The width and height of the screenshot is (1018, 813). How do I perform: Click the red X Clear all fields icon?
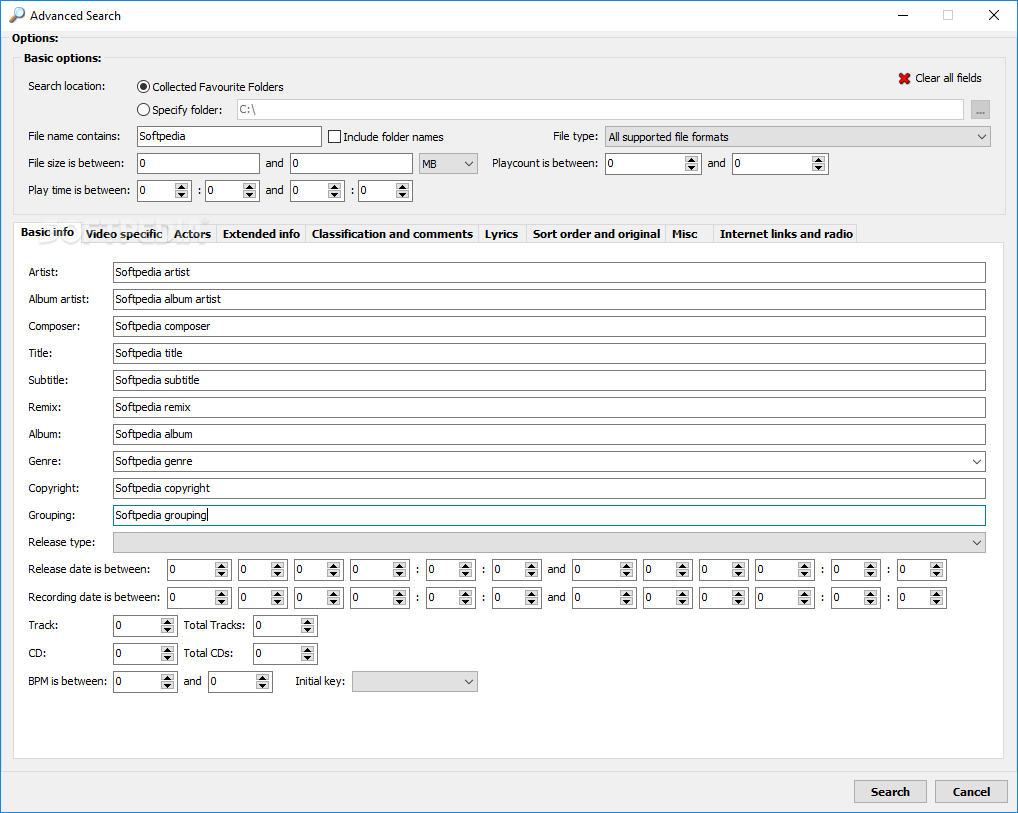pos(904,78)
